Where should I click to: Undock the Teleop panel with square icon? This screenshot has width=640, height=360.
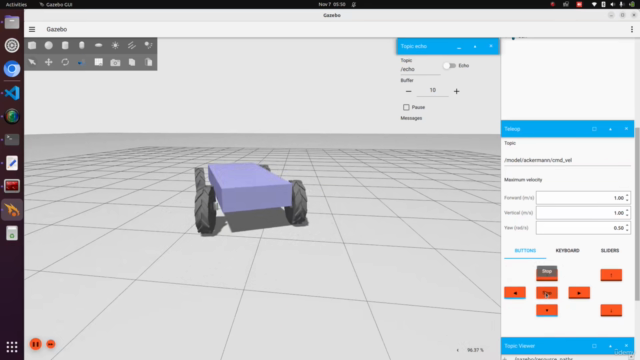(x=594, y=129)
